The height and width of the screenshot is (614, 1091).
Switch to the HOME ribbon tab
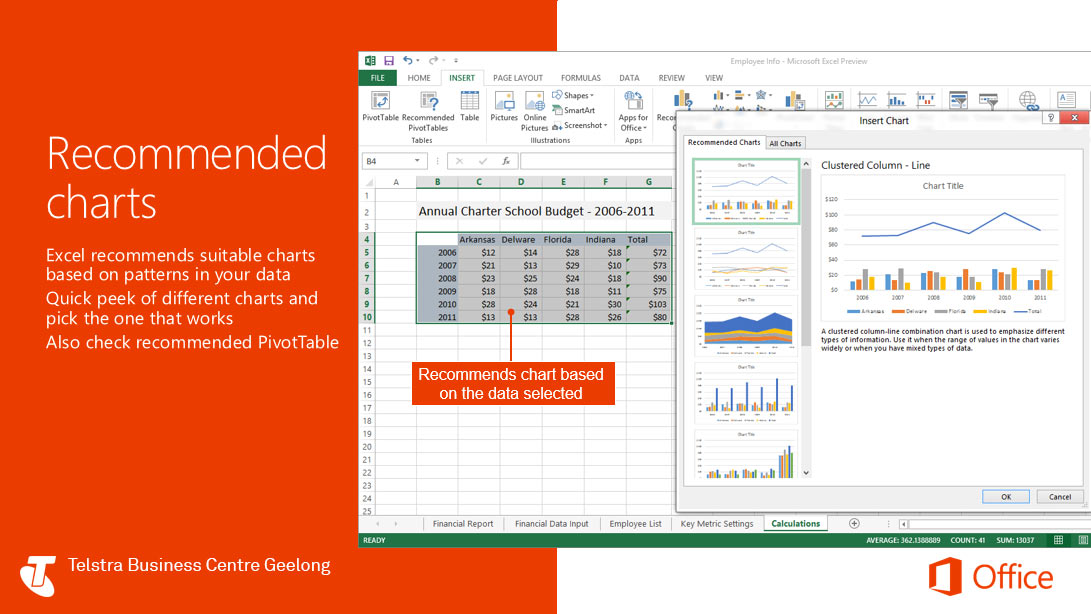point(419,78)
